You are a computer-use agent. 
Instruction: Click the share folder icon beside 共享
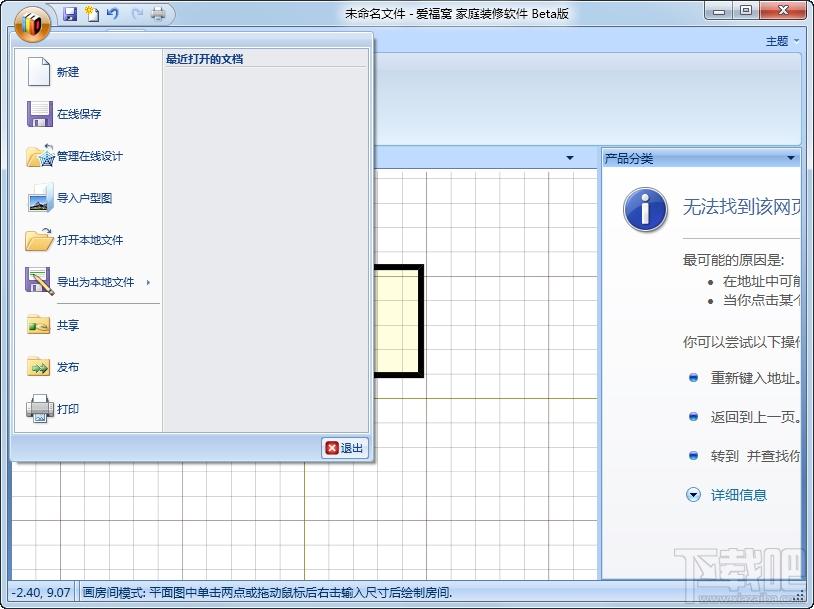[39, 324]
